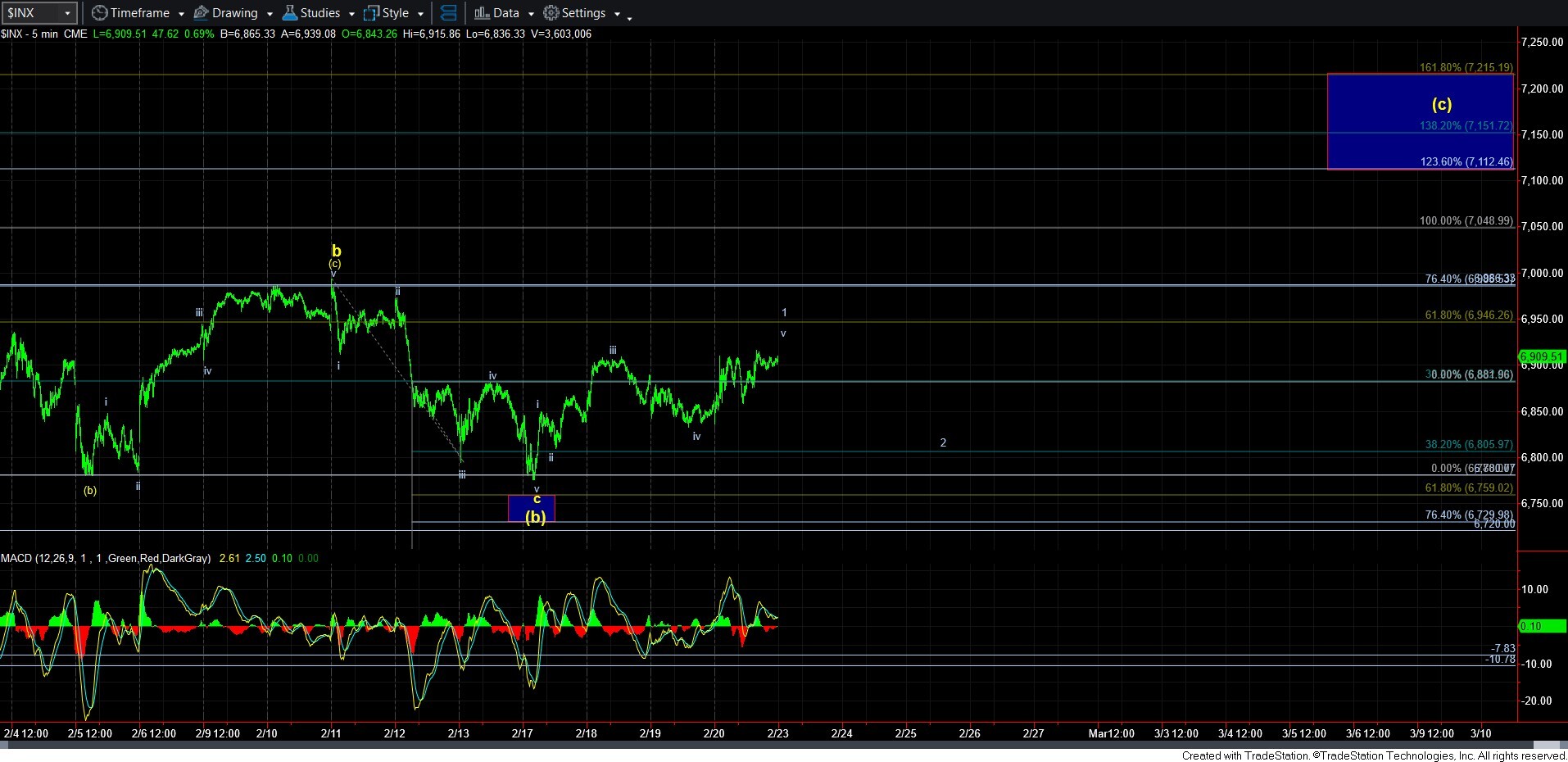Click the Studies flask icon
1568x762 pixels.
289,13
